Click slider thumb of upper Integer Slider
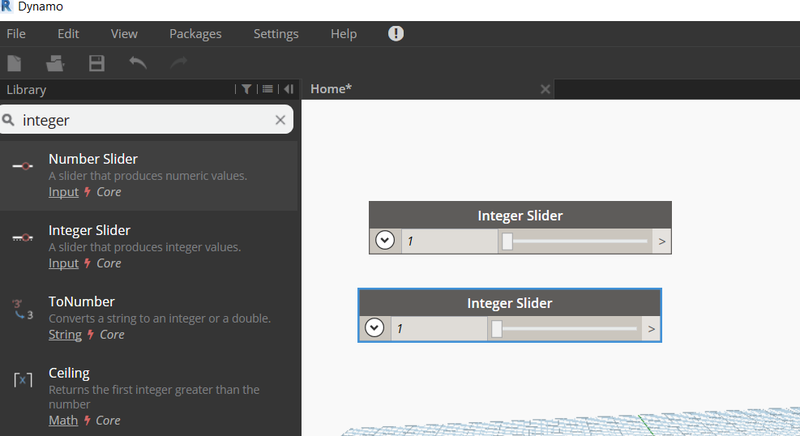Viewport: 800px width, 436px height. click(x=507, y=241)
